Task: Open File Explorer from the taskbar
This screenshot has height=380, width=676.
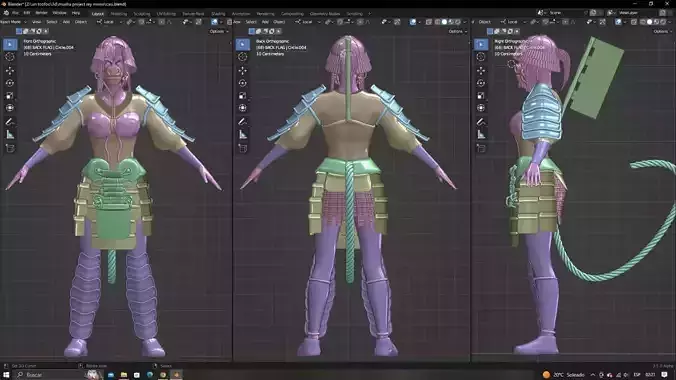Action: (124, 374)
